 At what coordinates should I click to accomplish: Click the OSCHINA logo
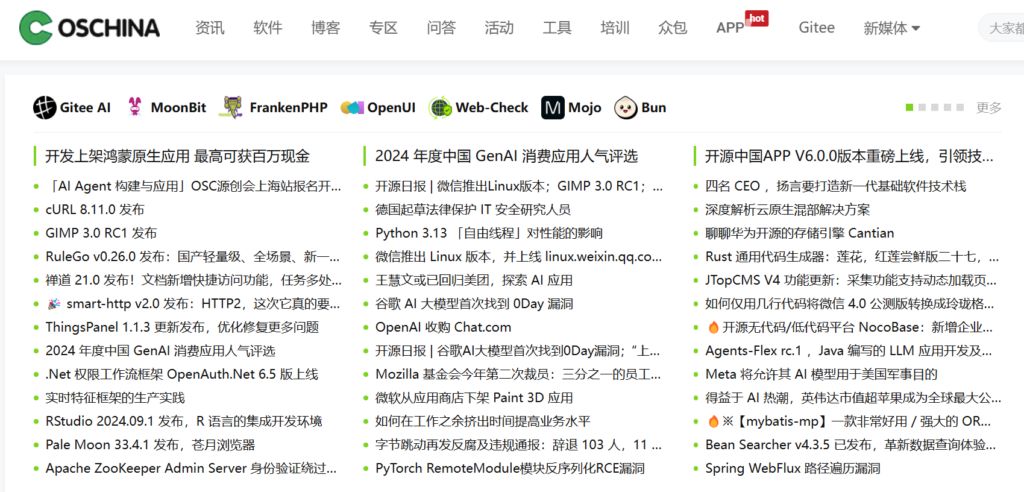pyautogui.click(x=89, y=27)
